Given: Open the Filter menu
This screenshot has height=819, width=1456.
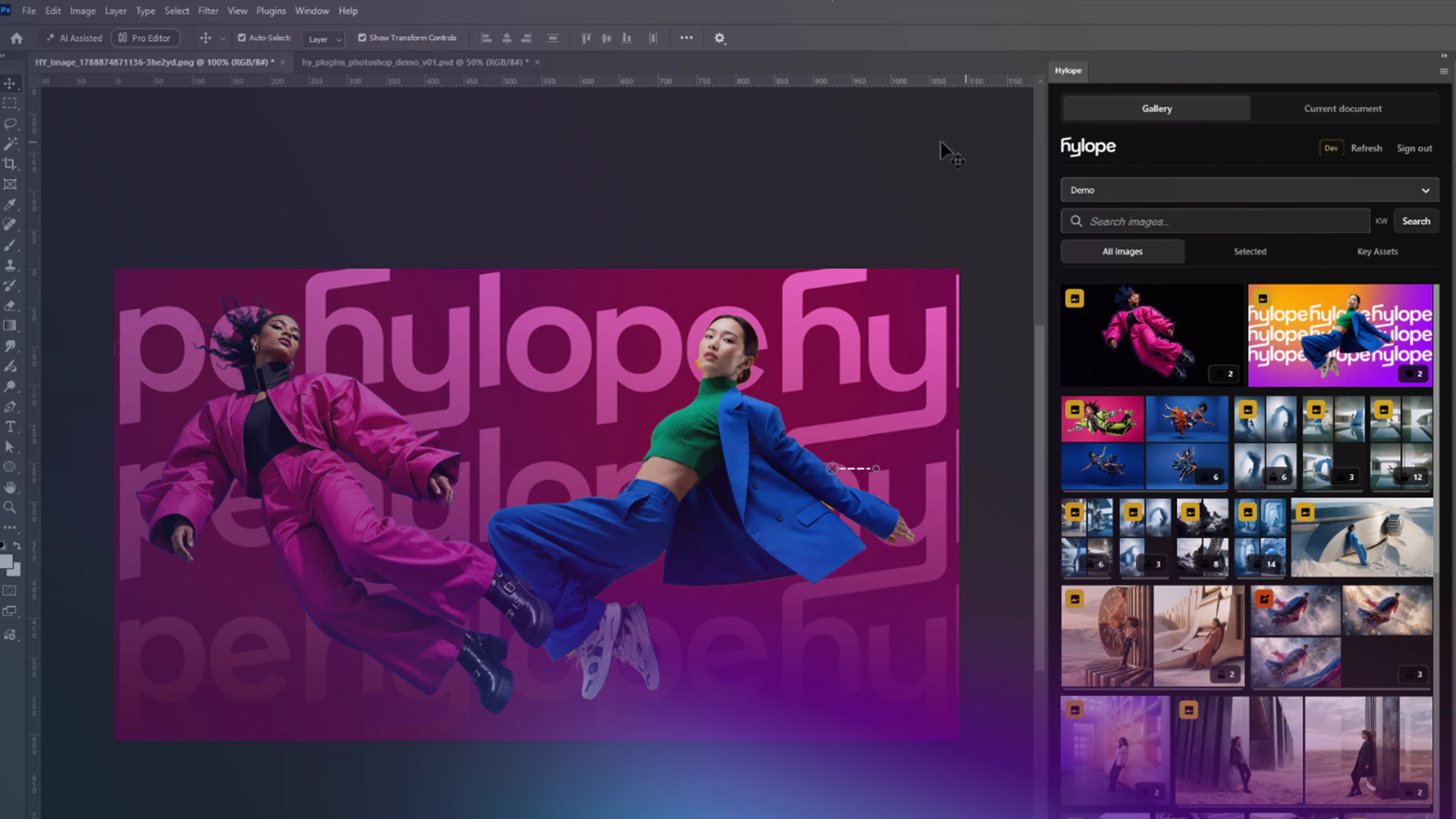Looking at the screenshot, I should 208,11.
